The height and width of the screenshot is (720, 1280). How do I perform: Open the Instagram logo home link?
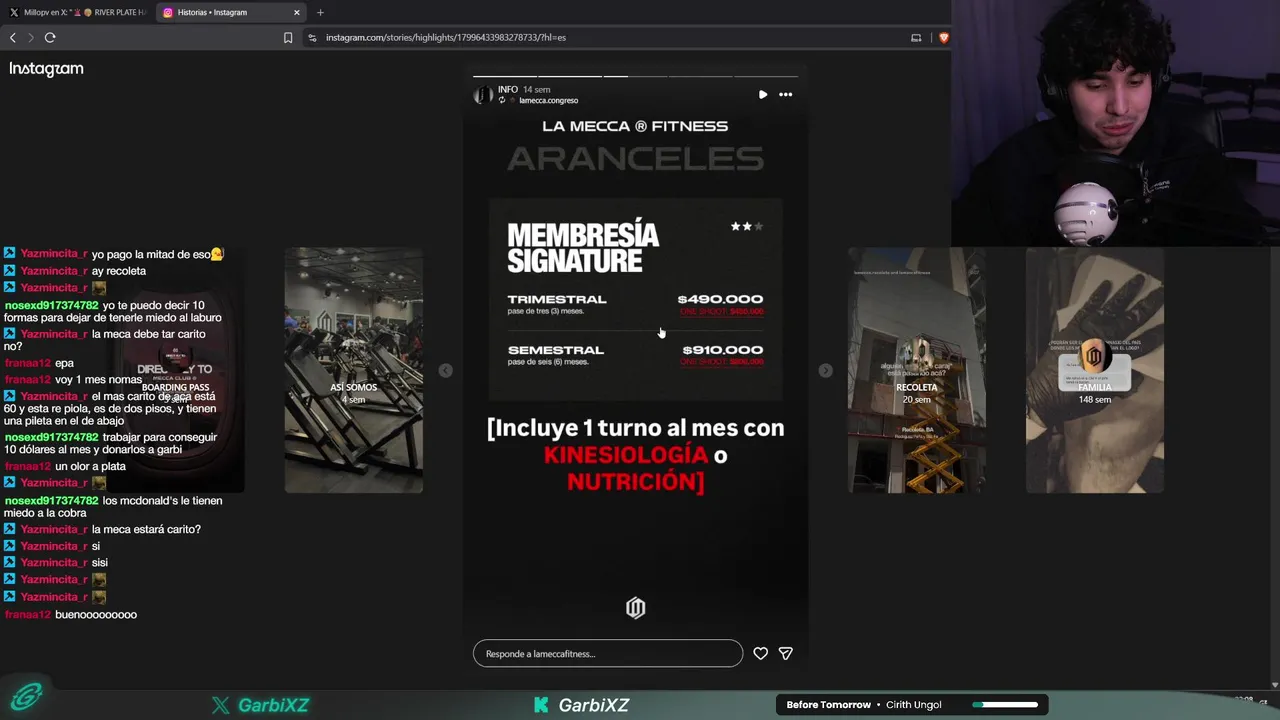pyautogui.click(x=46, y=69)
